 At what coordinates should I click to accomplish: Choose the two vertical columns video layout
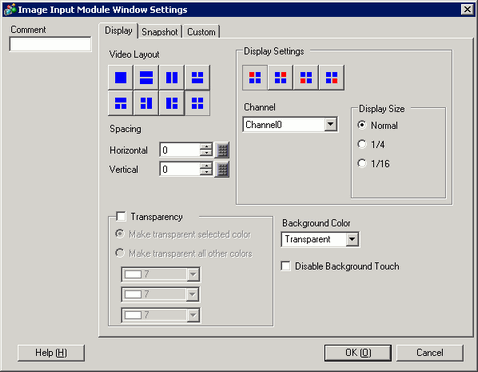tap(172, 78)
